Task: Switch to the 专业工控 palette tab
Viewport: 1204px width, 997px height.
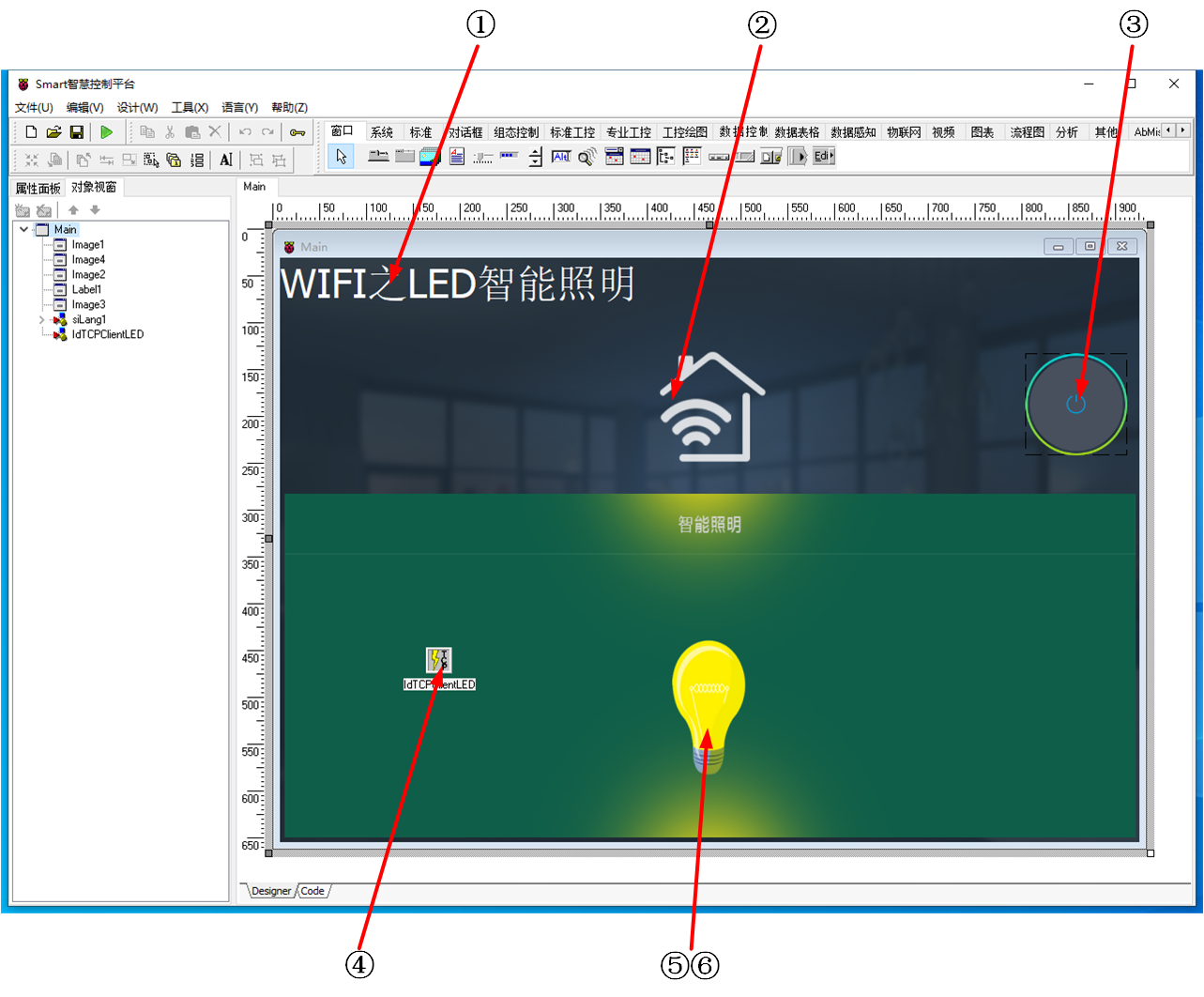Action: pos(629,132)
